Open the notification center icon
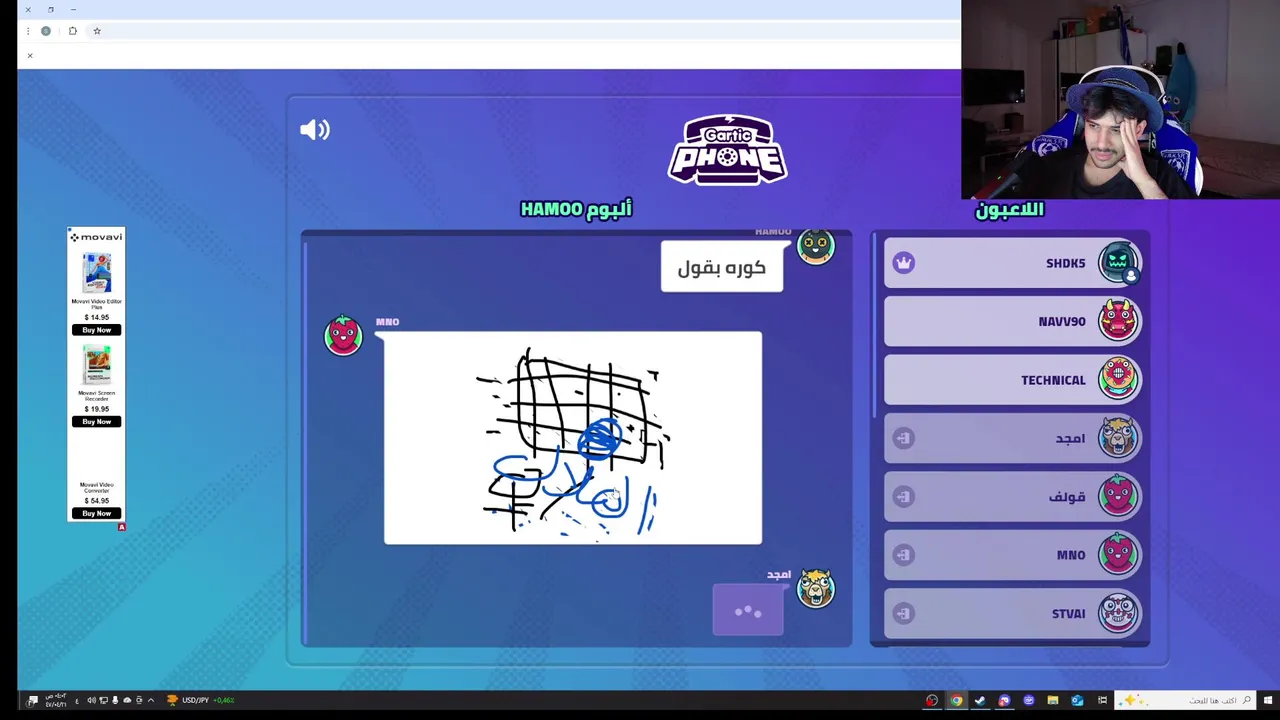 click(x=32, y=701)
